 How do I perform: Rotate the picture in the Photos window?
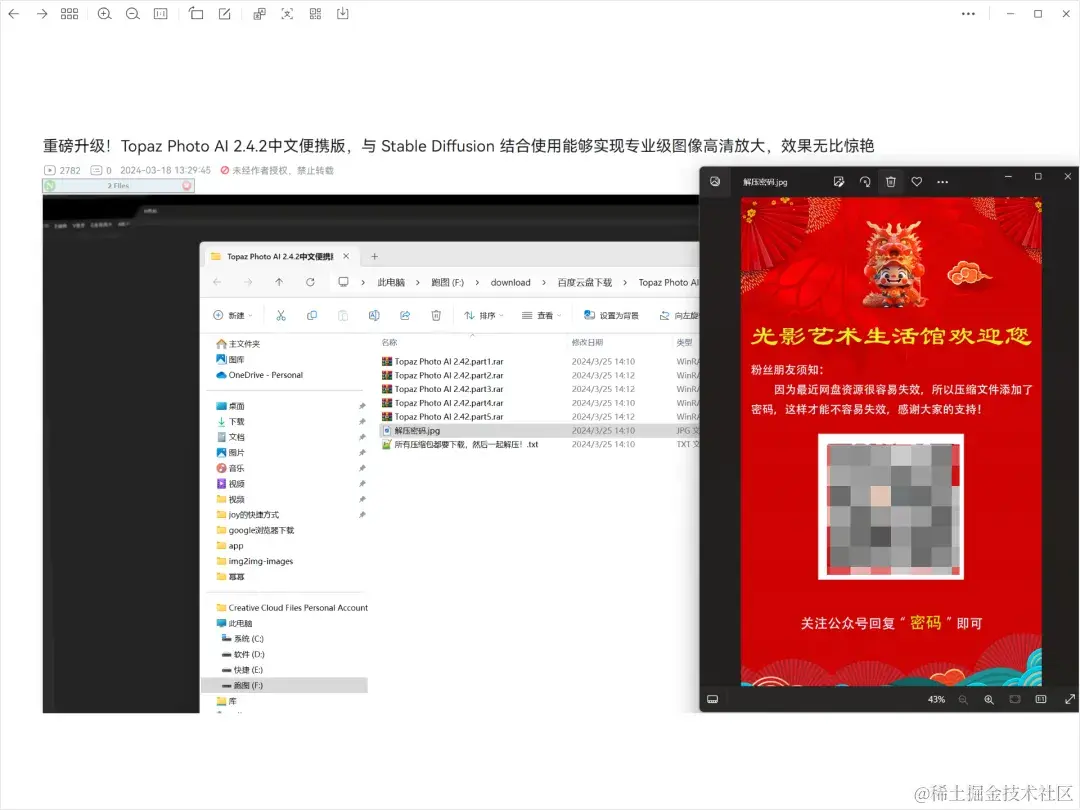865,182
